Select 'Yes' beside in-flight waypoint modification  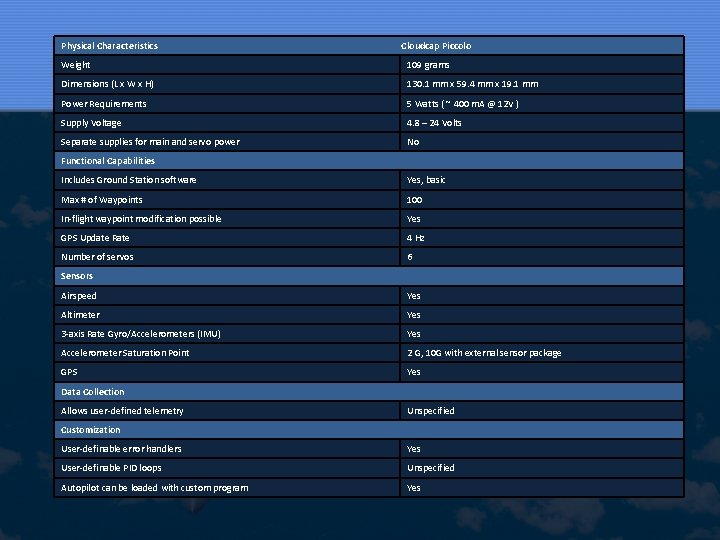click(413, 219)
